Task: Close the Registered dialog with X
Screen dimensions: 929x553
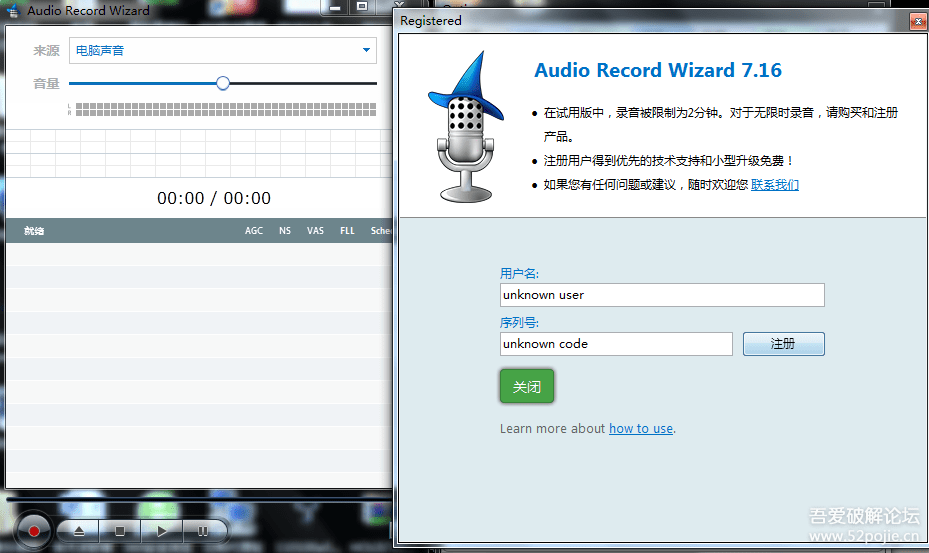Action: point(918,21)
